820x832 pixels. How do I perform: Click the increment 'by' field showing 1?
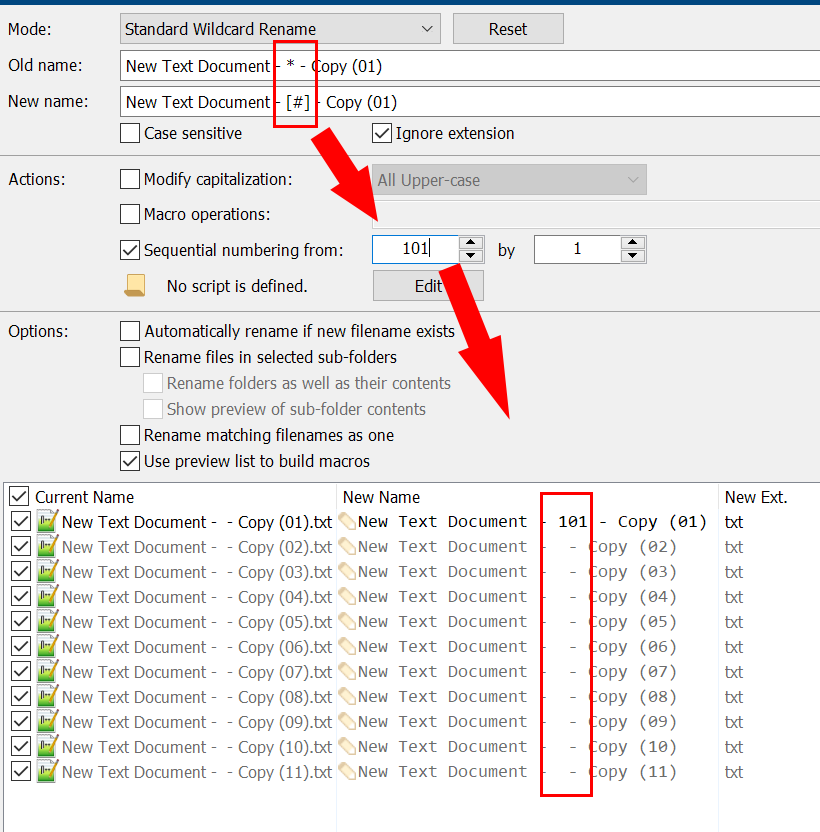point(577,249)
